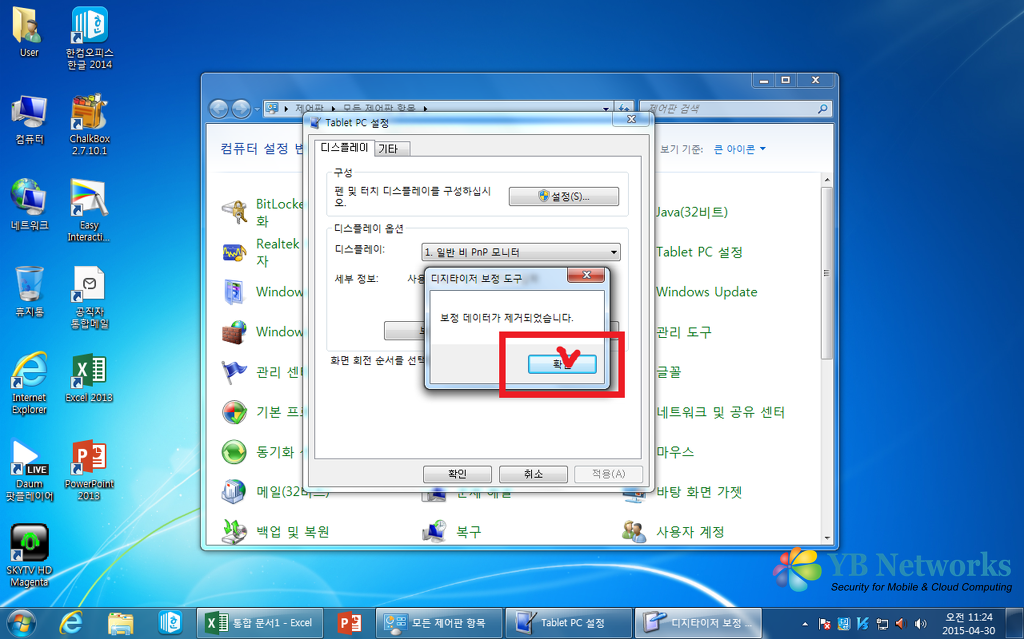Image resolution: width=1024 pixels, height=639 pixels.
Task: Close the Tablet PC 설정 dialog
Action: coord(631,119)
